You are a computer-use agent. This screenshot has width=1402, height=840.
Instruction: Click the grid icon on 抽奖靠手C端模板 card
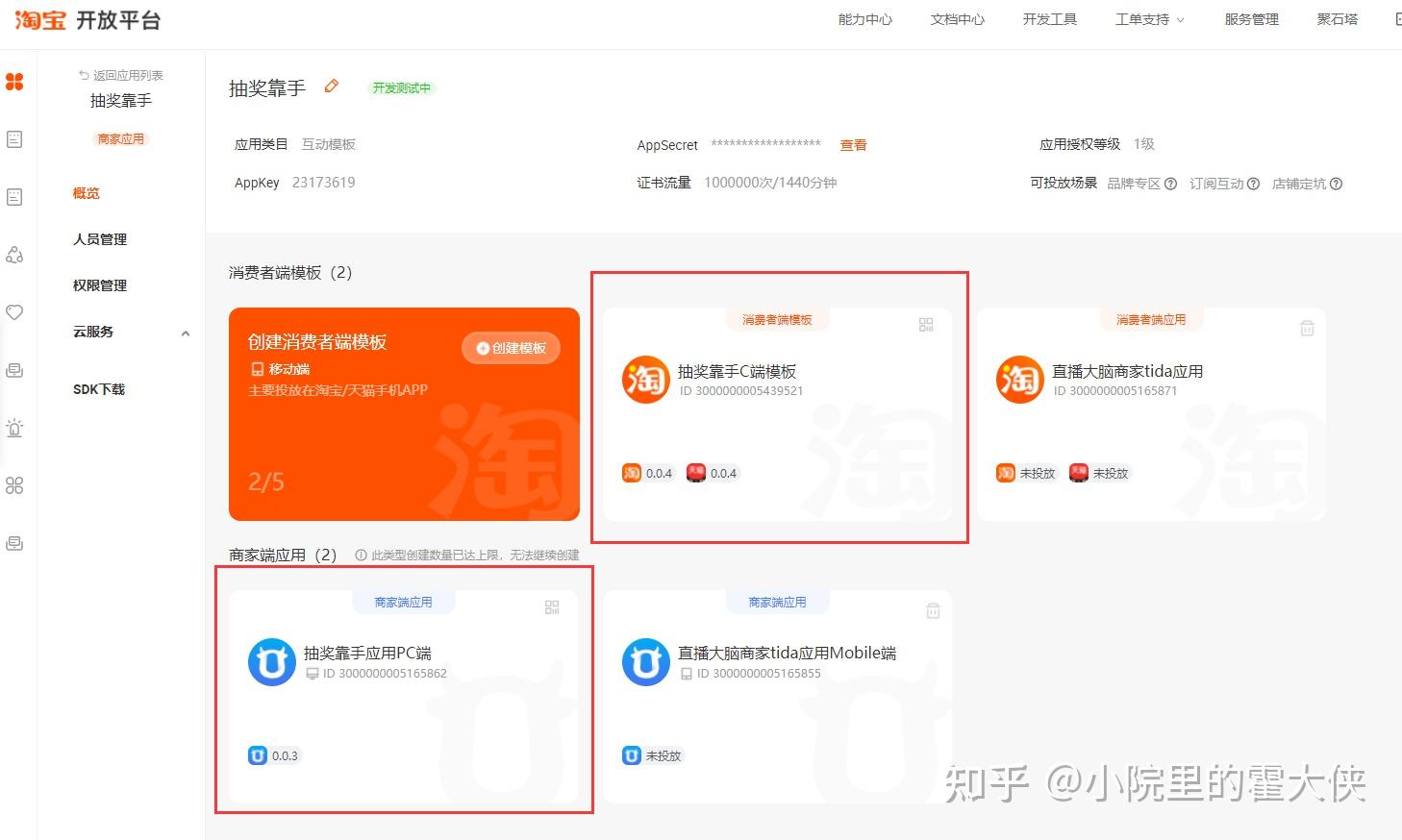(925, 324)
